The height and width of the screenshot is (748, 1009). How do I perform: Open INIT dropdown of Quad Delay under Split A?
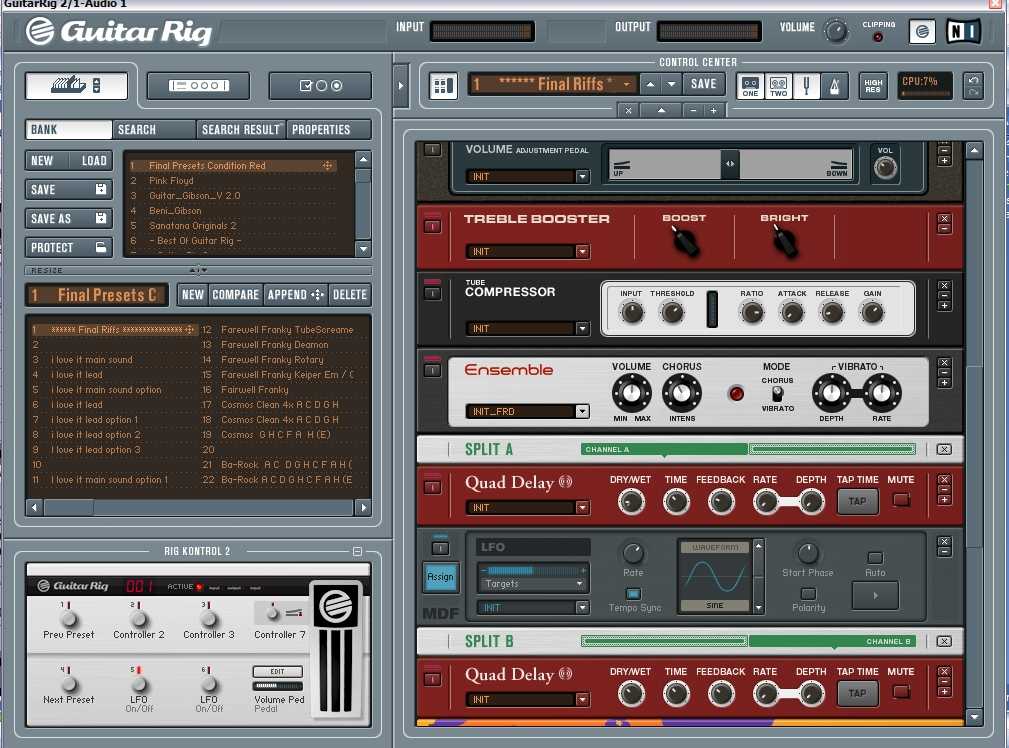coord(582,507)
